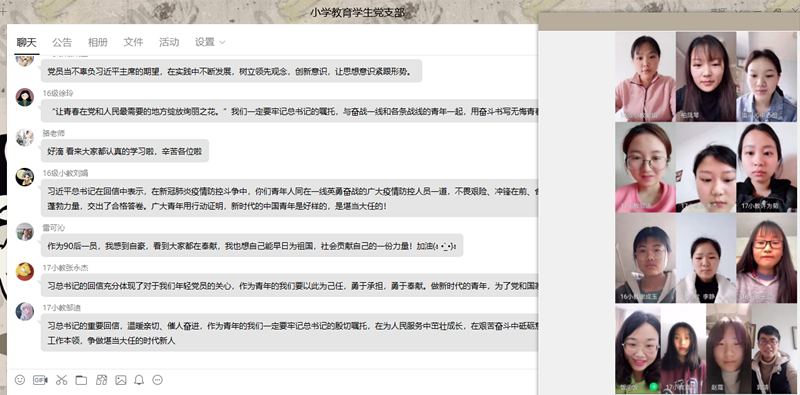
Task: Click the message starting 习总书记的回信充分体现了
Action: coord(289,286)
